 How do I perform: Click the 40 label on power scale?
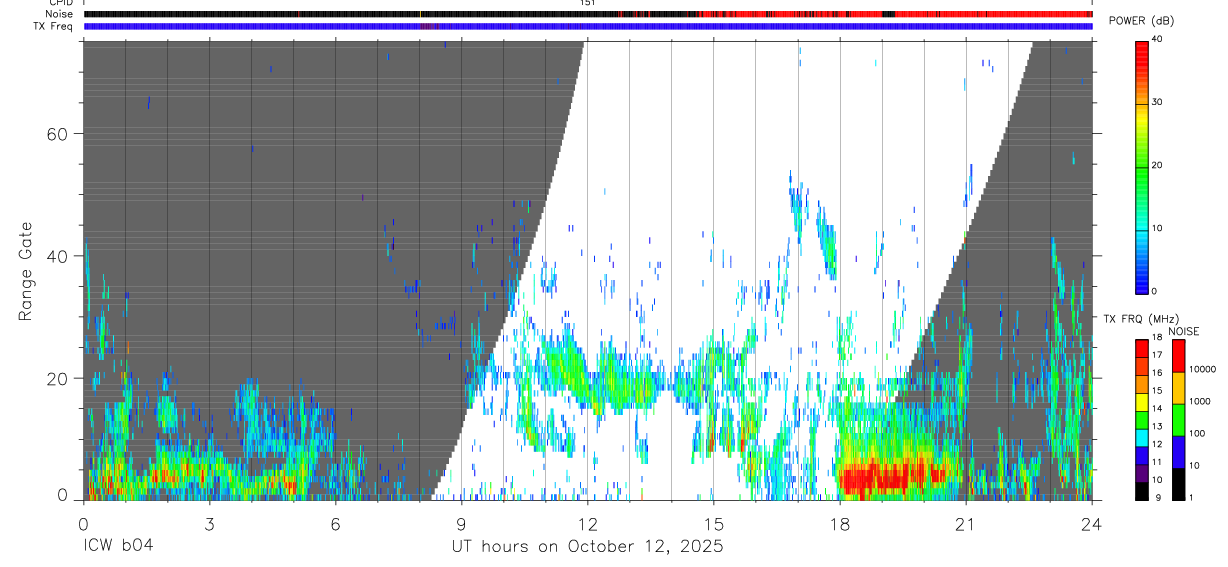[1158, 39]
